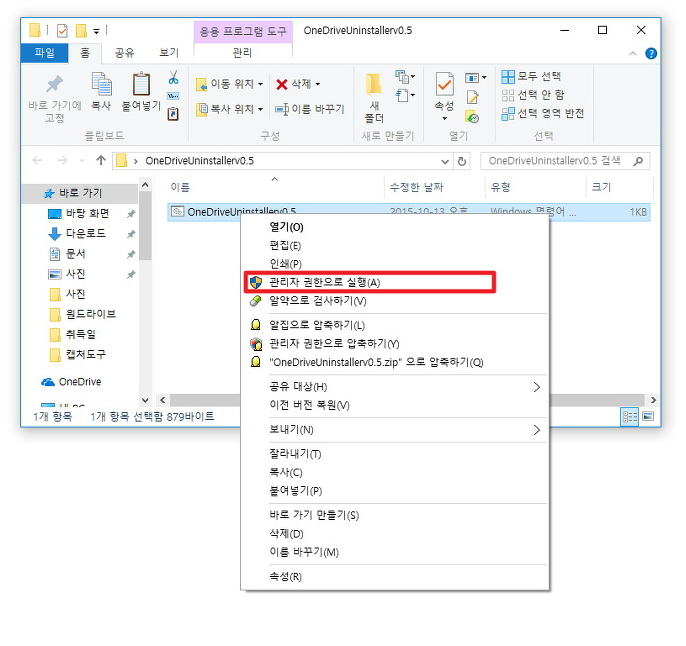686x646 pixels.
Task: Choose 편집(E) from context menu
Action: 395,245
